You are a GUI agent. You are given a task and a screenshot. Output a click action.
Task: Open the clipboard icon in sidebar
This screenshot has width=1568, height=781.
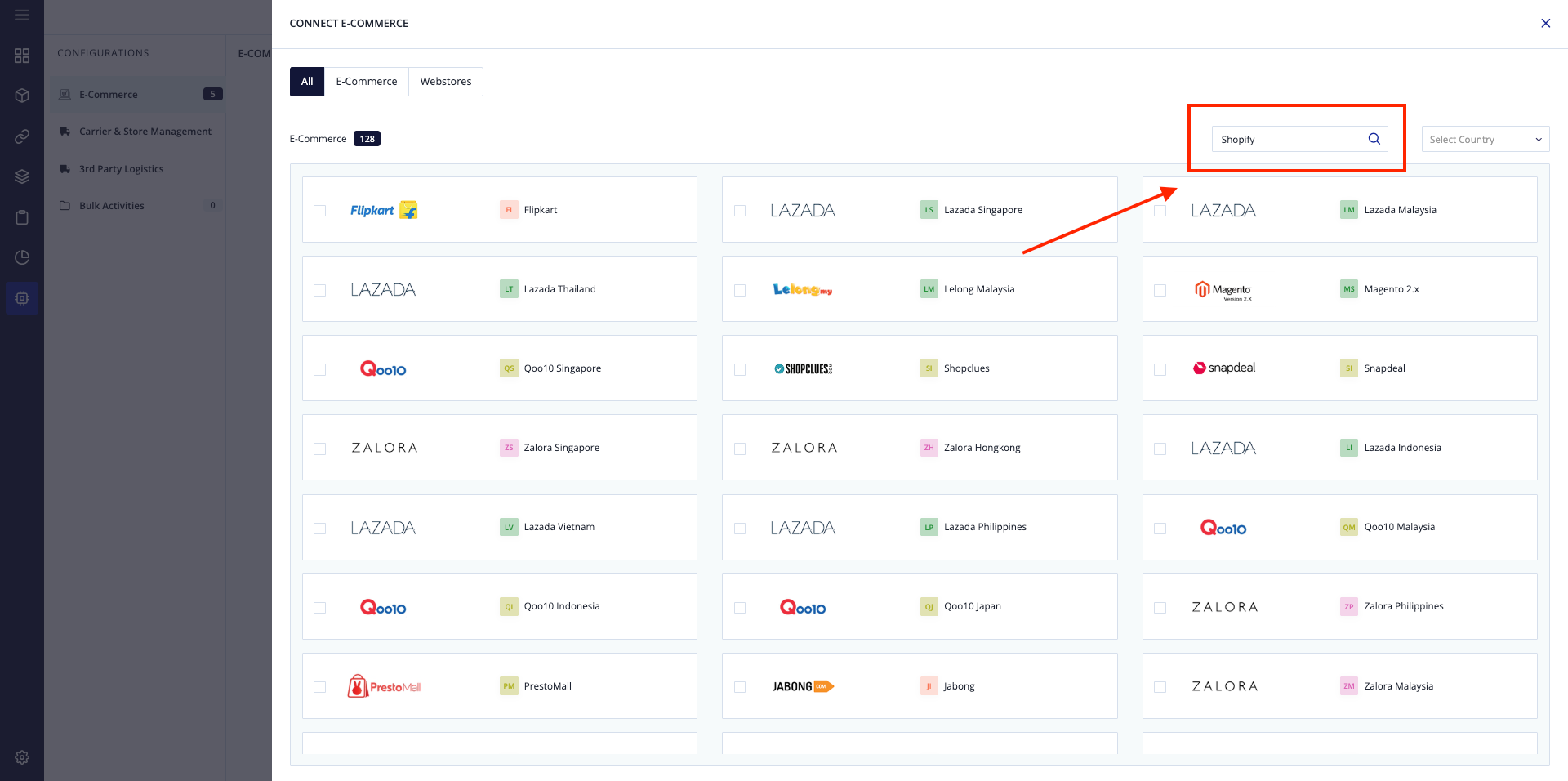click(x=22, y=217)
